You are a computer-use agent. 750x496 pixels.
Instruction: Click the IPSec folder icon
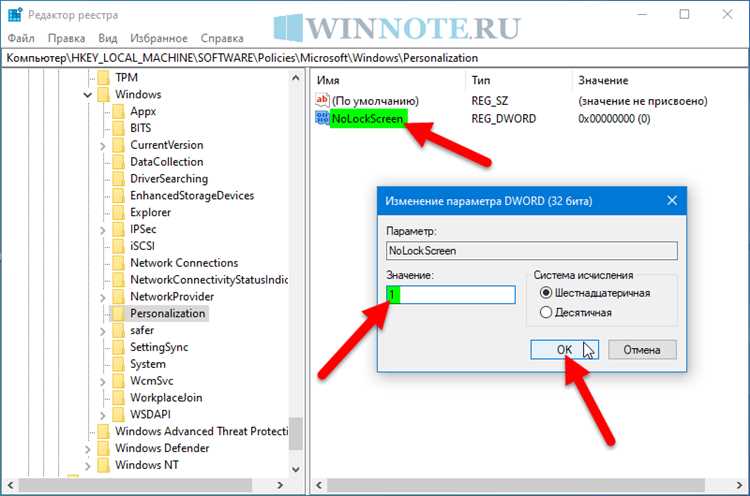118,229
